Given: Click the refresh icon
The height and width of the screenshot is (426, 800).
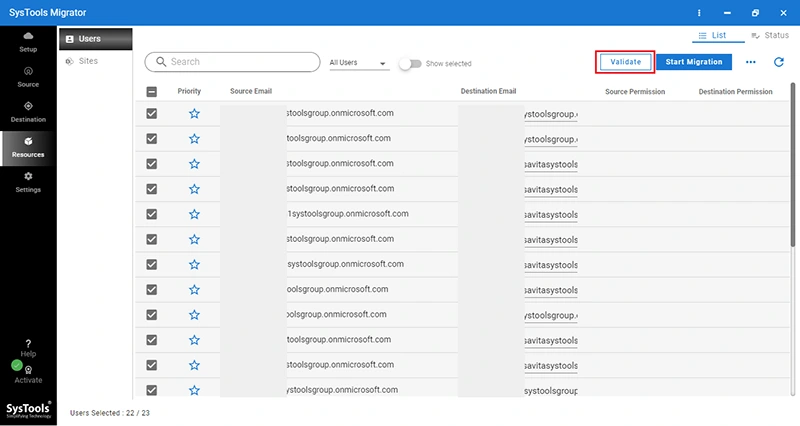Looking at the screenshot, I should [779, 62].
